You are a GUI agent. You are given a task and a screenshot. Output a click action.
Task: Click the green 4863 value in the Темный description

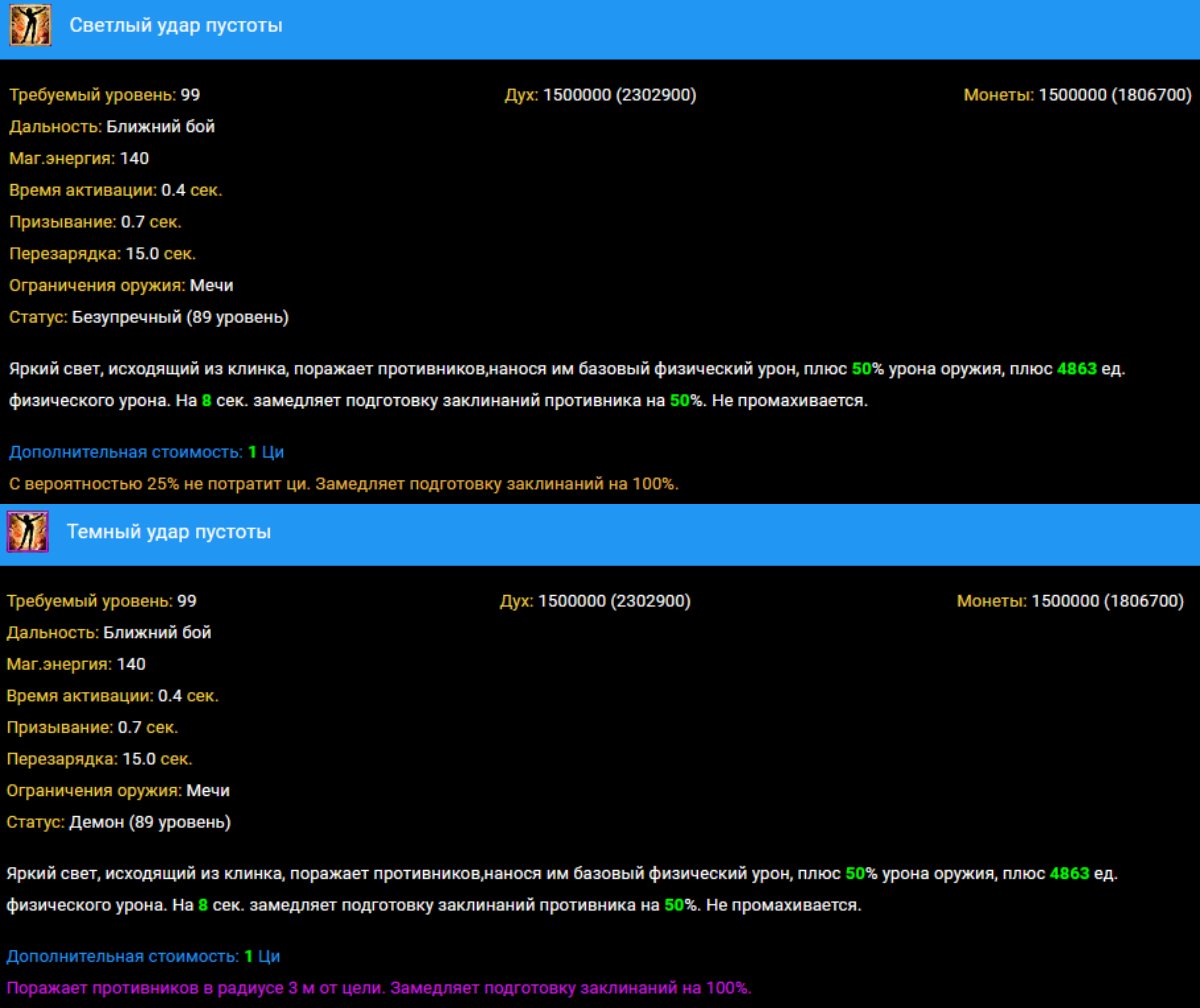[1070, 874]
